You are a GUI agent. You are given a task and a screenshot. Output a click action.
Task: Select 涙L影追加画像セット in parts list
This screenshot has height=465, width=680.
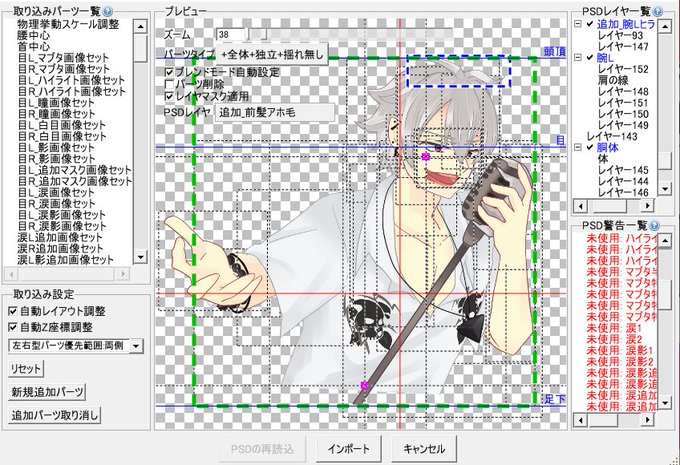click(x=65, y=260)
